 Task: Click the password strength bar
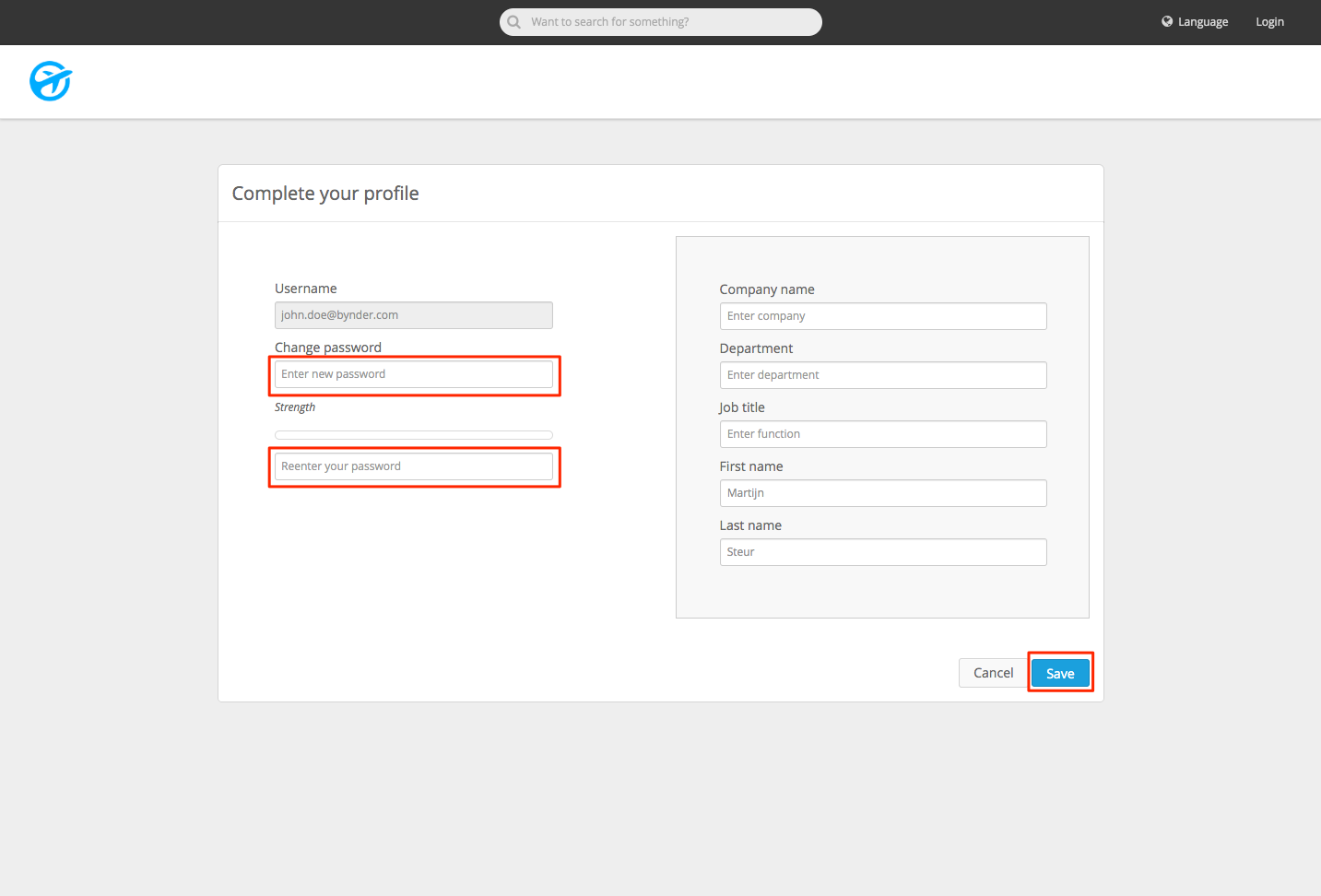414,435
